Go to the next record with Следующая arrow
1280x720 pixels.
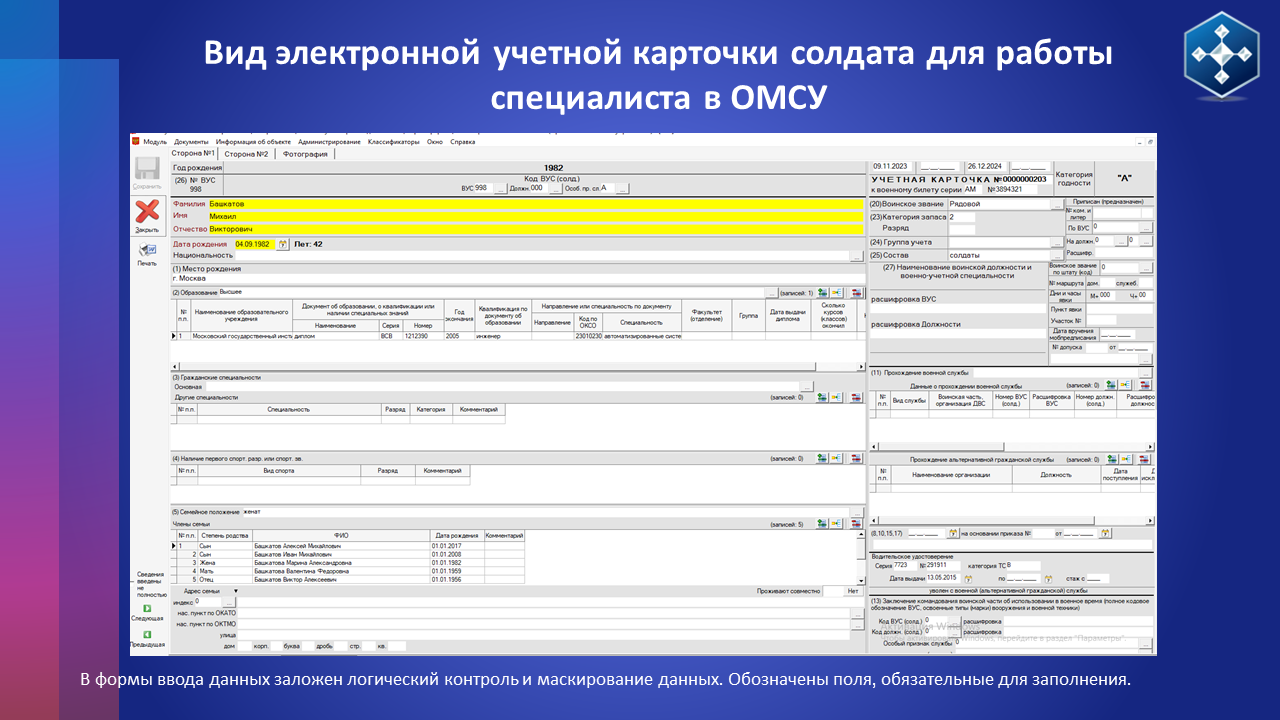click(x=147, y=607)
